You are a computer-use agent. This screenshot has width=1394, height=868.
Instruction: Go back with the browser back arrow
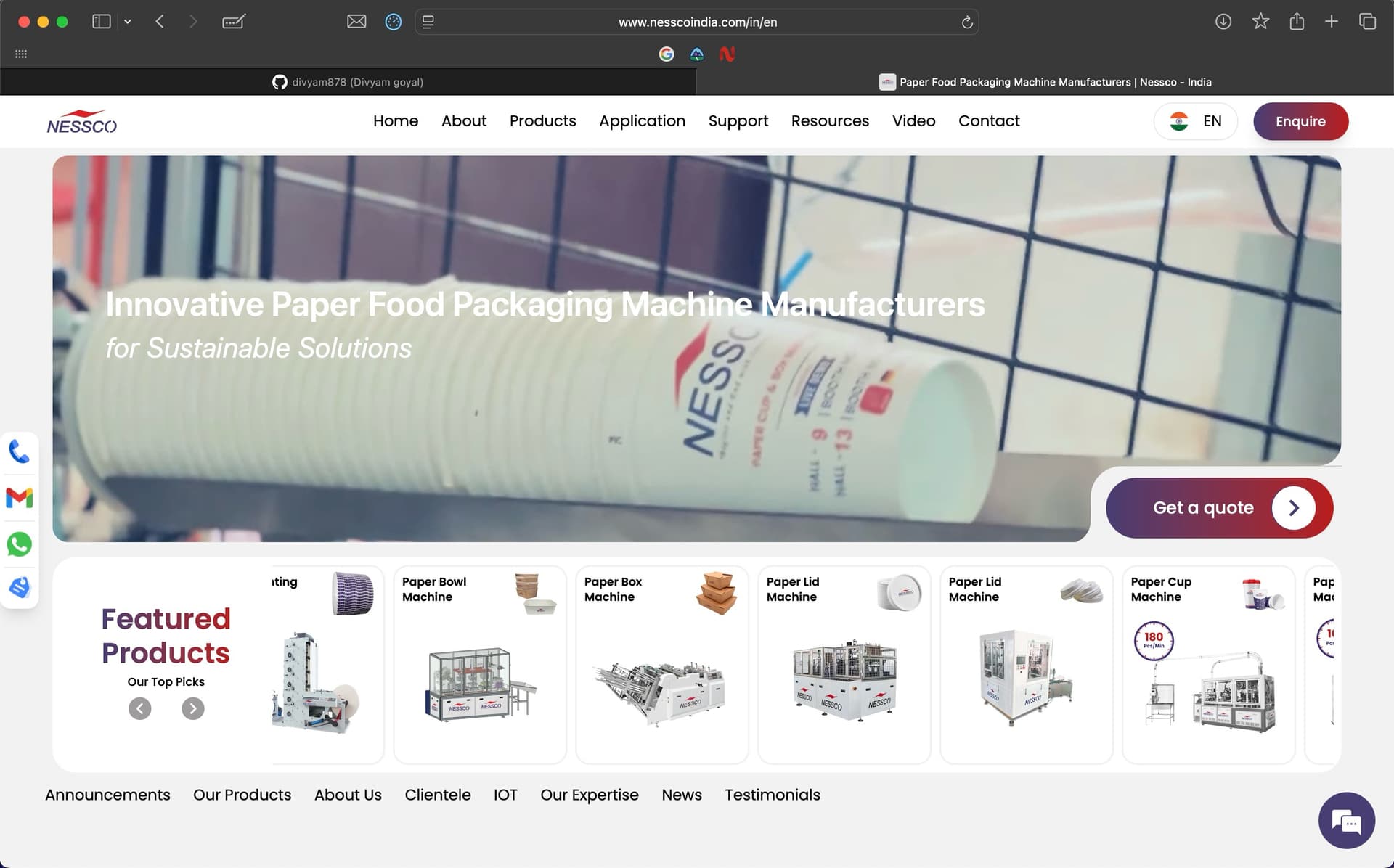click(x=160, y=22)
